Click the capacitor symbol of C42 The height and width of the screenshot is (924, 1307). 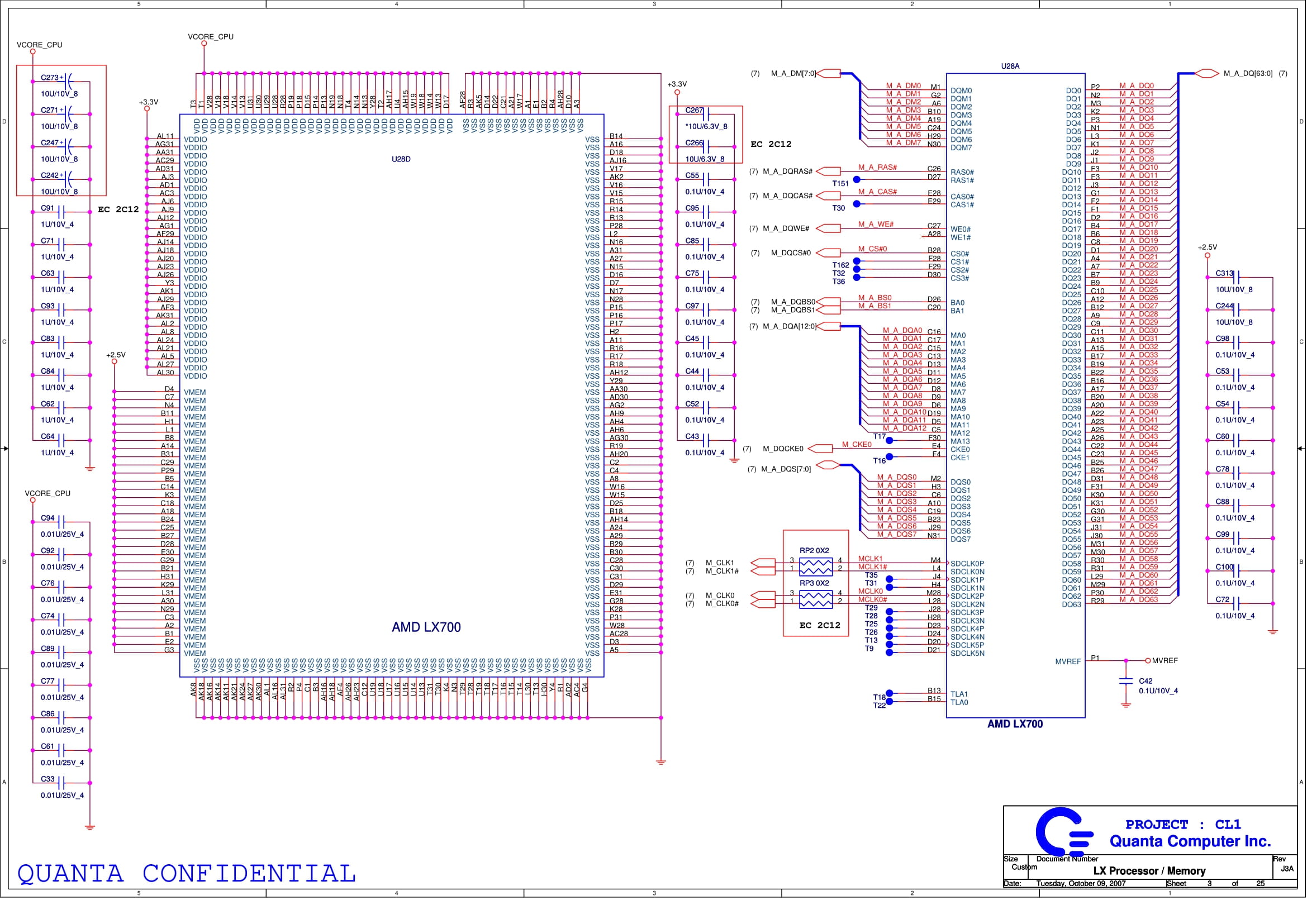[1125, 681]
